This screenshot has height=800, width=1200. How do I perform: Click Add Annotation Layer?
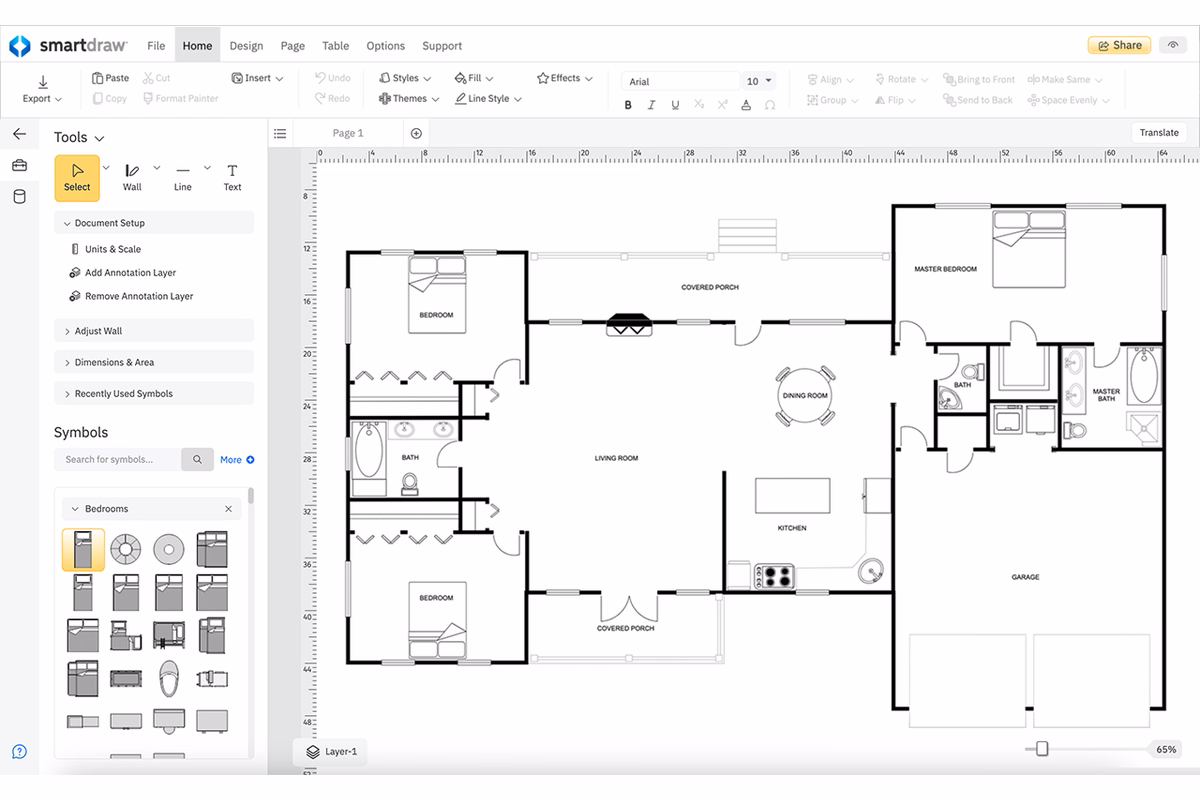122,273
